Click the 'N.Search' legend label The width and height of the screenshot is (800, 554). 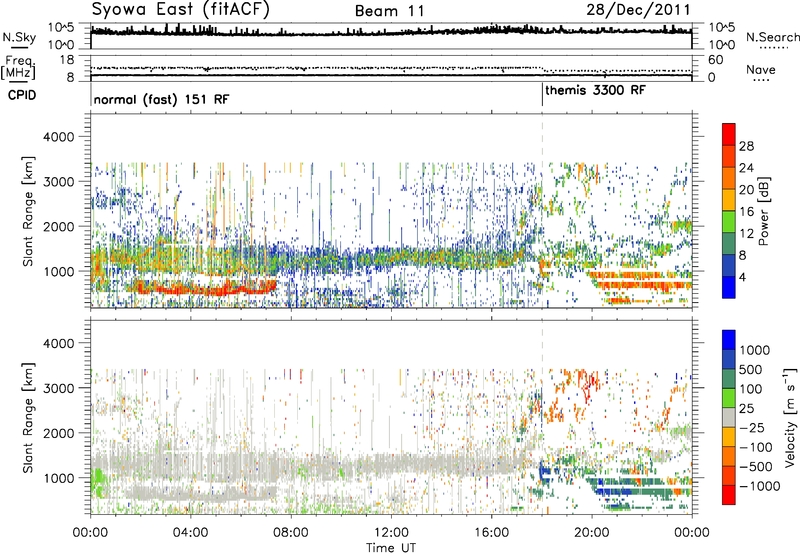(772, 37)
